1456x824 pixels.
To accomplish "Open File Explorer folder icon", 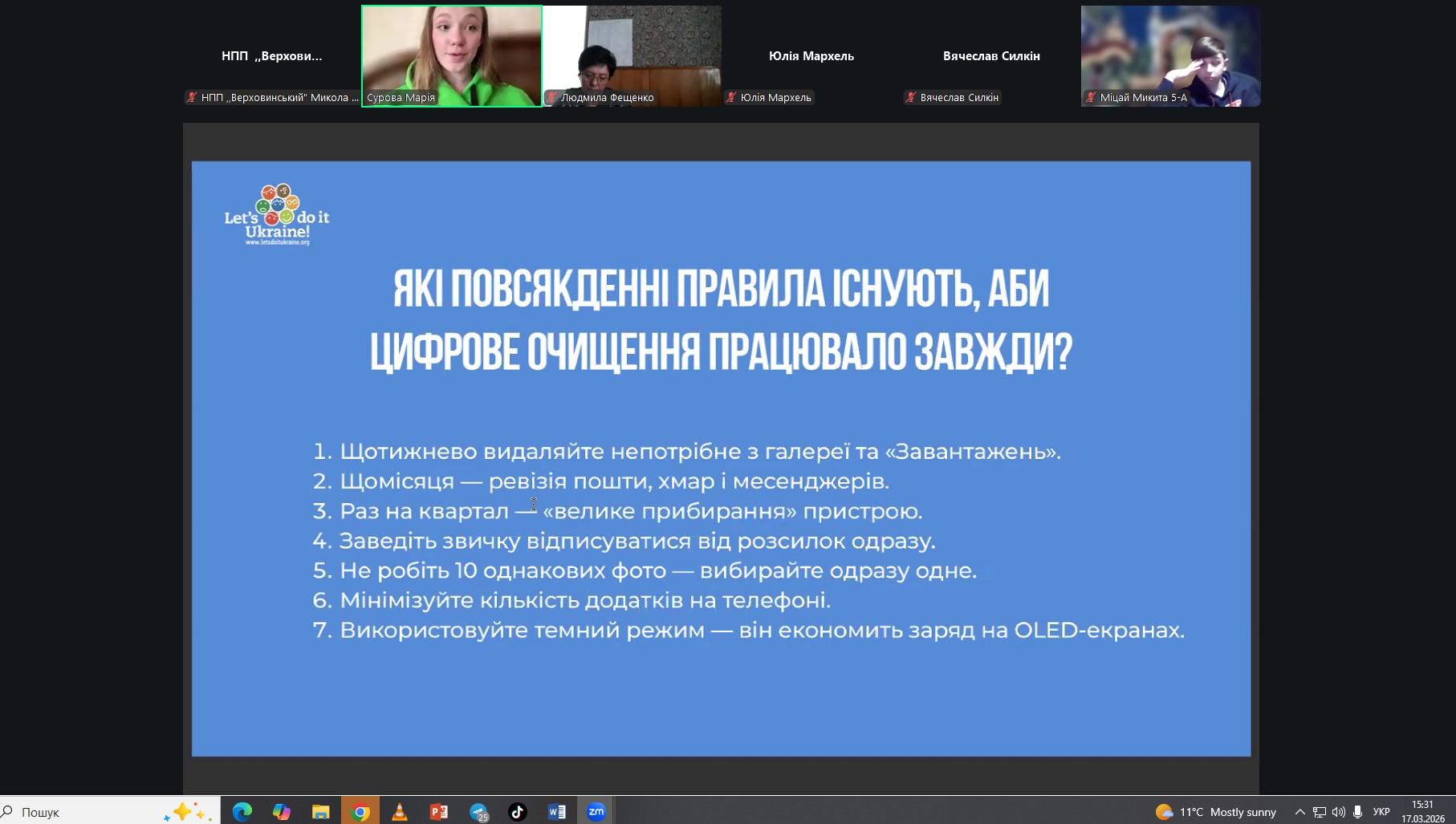I will click(320, 812).
